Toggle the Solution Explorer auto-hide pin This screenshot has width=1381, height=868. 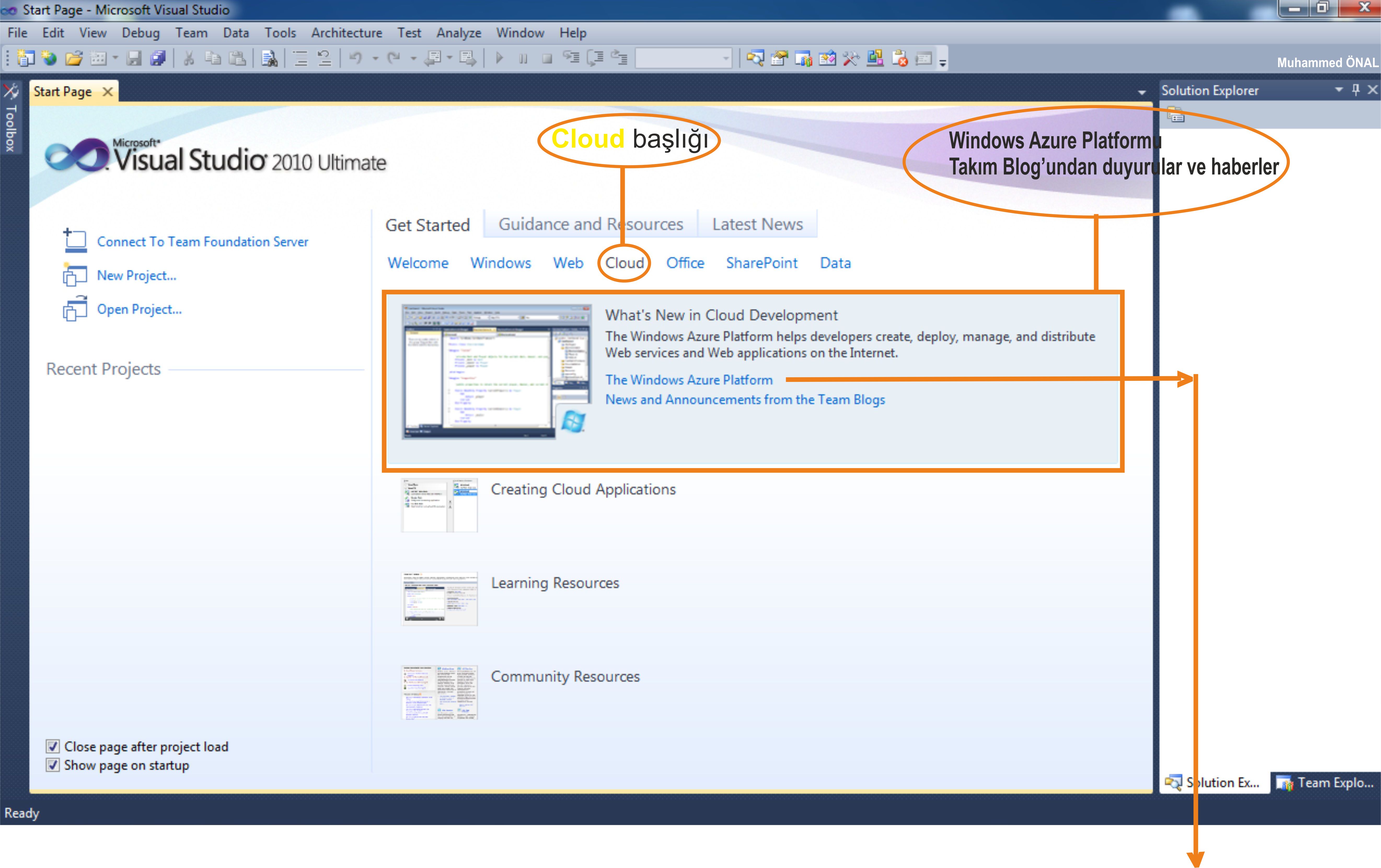tap(1356, 89)
